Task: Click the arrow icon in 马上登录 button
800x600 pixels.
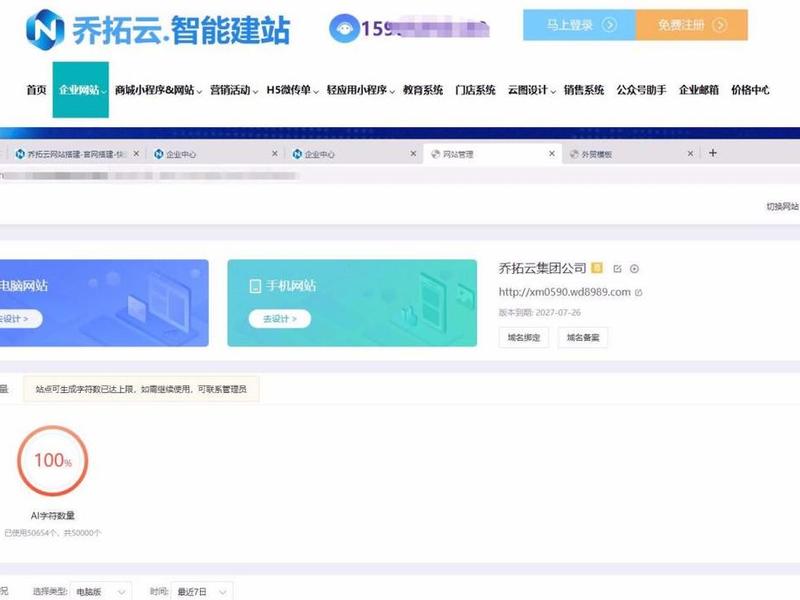Action: 609,24
